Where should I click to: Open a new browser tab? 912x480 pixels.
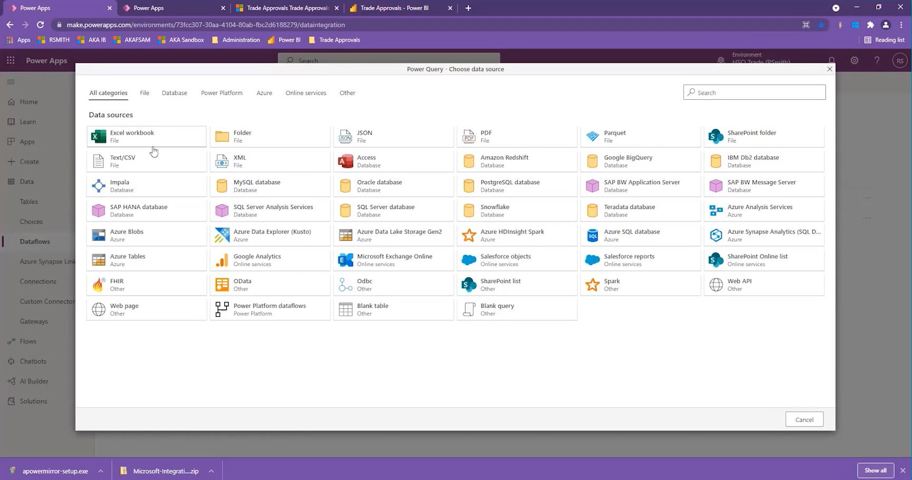(x=468, y=8)
